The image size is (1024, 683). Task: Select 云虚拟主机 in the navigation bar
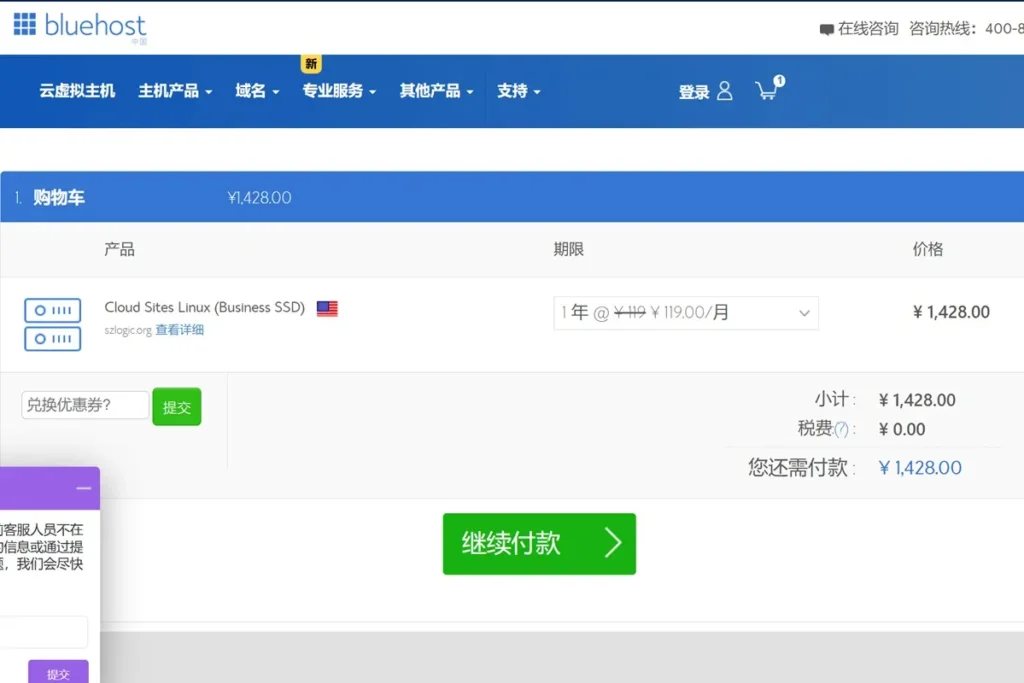click(76, 91)
